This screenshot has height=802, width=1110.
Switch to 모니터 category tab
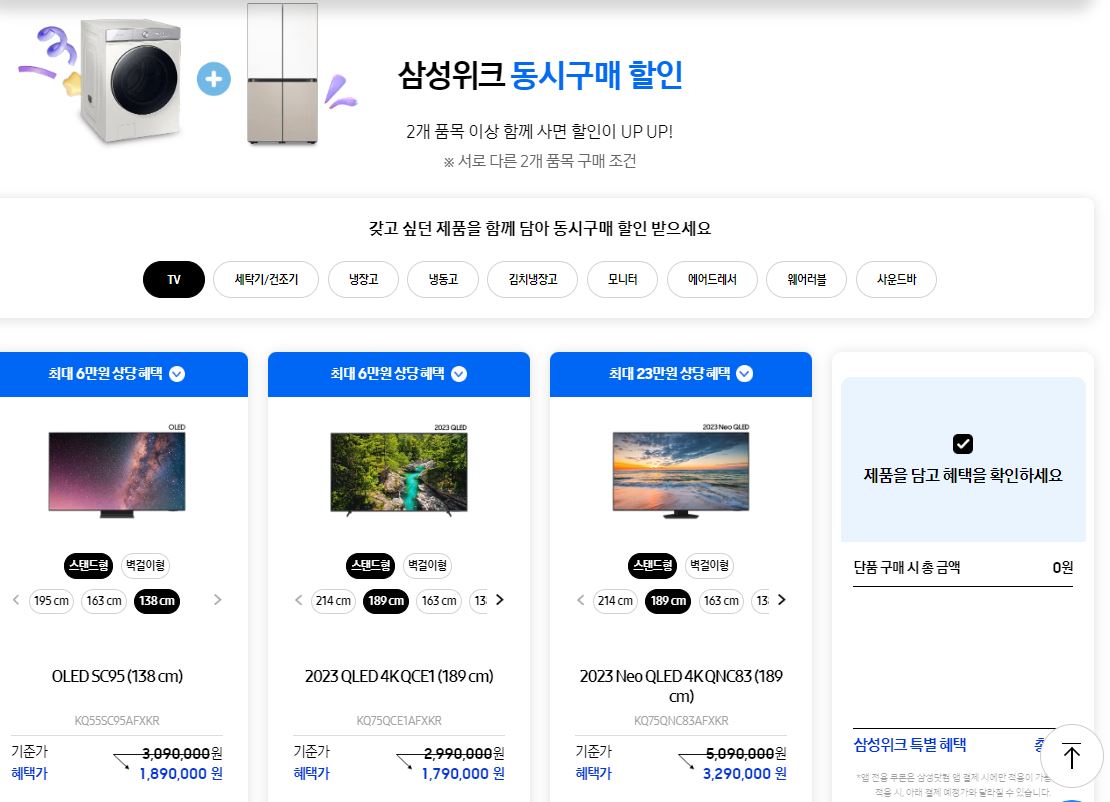622,280
